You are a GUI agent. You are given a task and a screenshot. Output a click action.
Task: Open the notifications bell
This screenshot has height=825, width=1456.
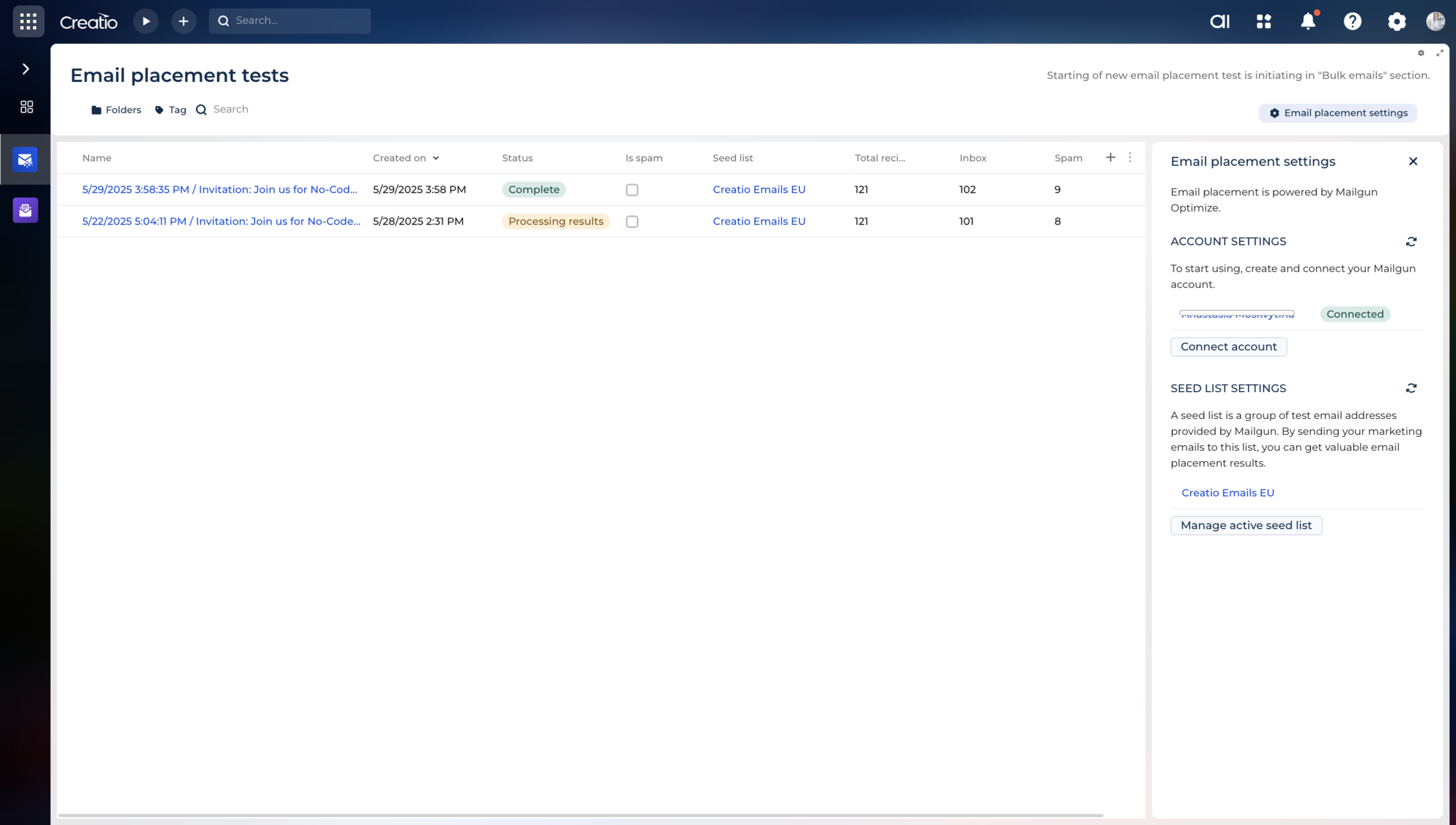pos(1308,21)
